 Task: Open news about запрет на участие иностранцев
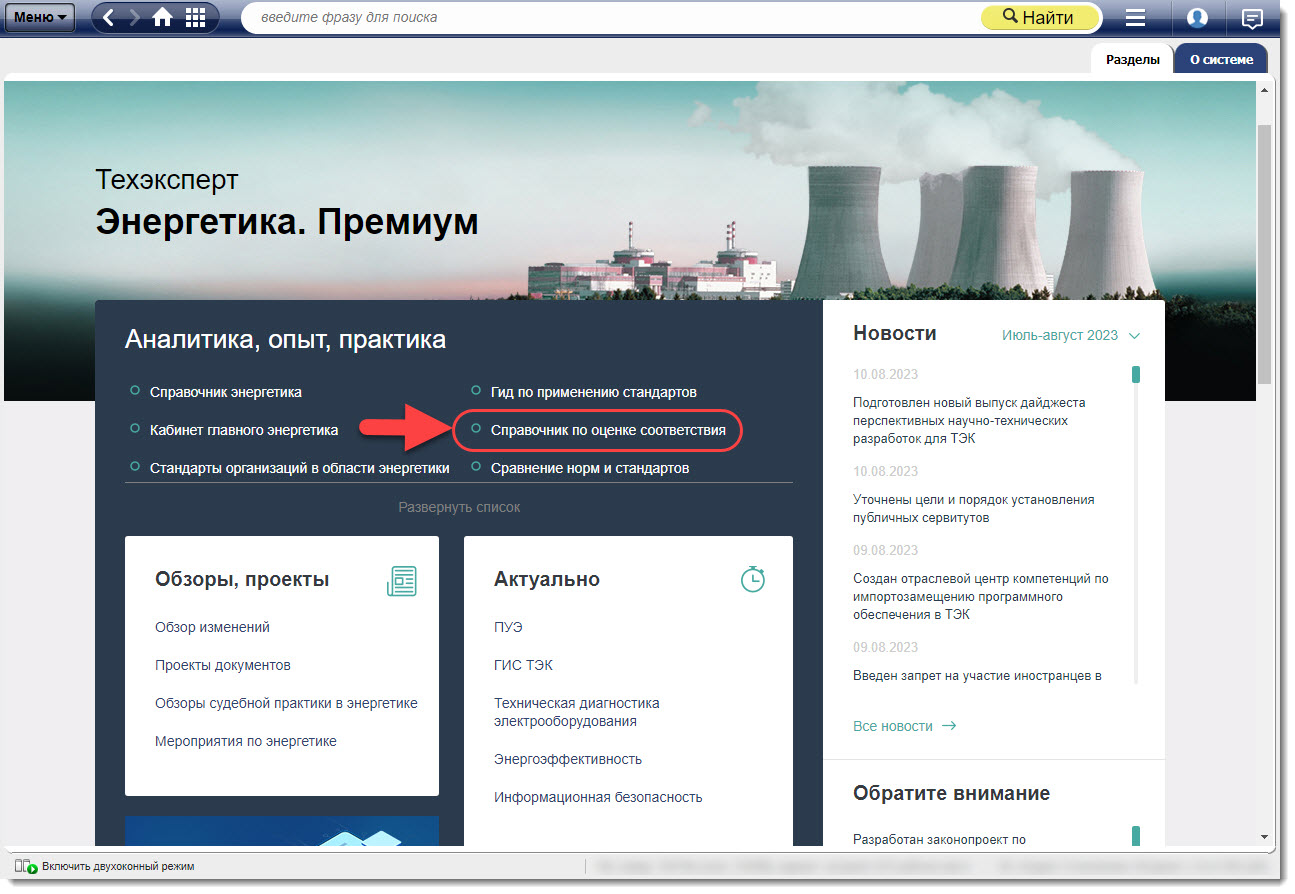point(977,675)
